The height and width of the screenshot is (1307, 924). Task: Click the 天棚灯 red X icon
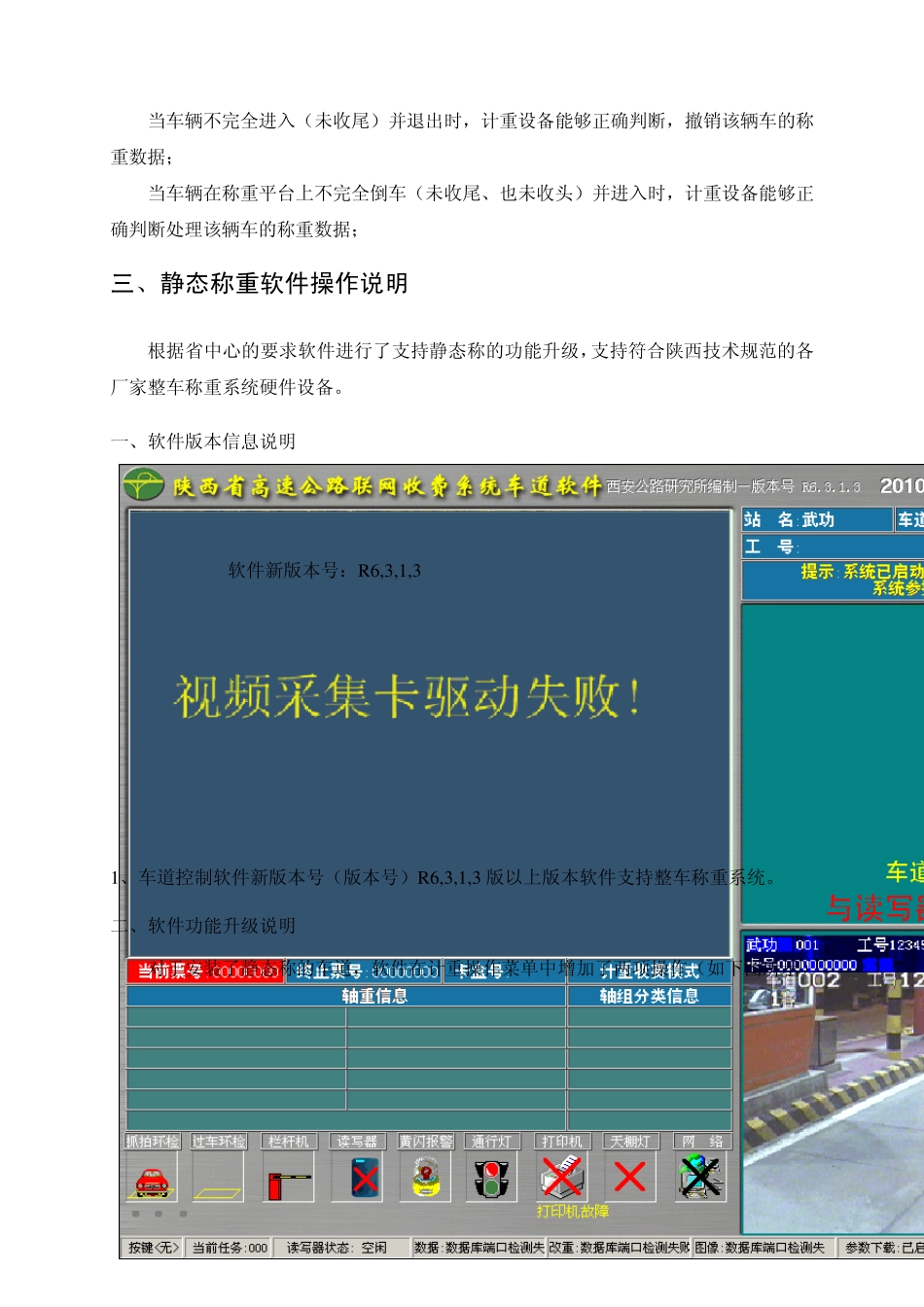point(629,1178)
